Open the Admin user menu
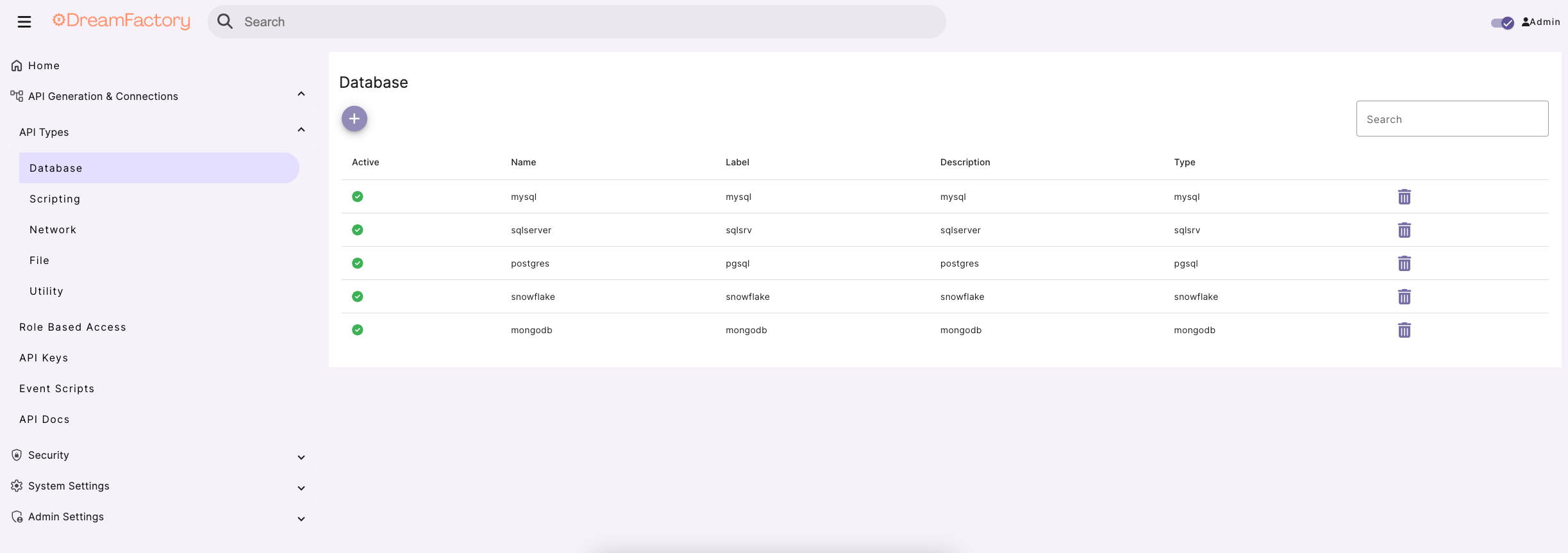Viewport: 1568px width, 553px height. [x=1541, y=22]
